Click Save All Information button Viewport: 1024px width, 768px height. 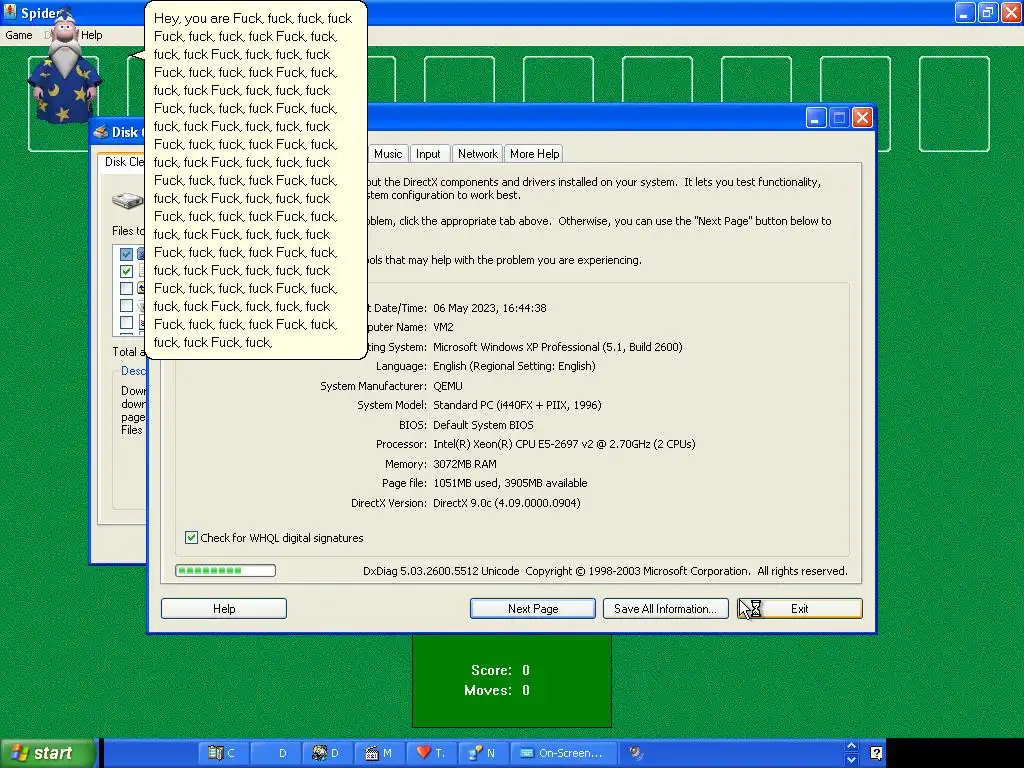(665, 609)
